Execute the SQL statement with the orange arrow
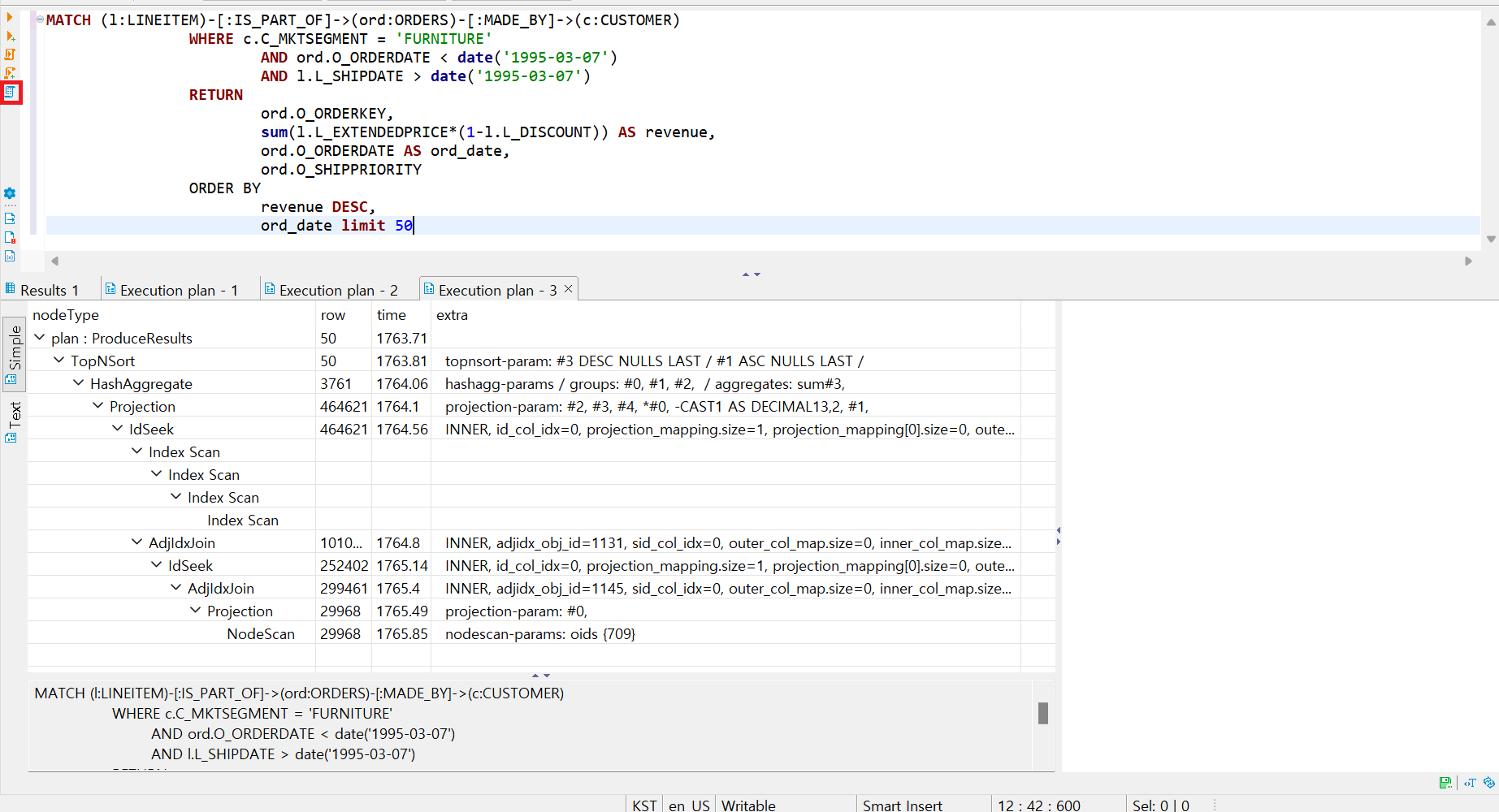1499x812 pixels. tap(10, 16)
